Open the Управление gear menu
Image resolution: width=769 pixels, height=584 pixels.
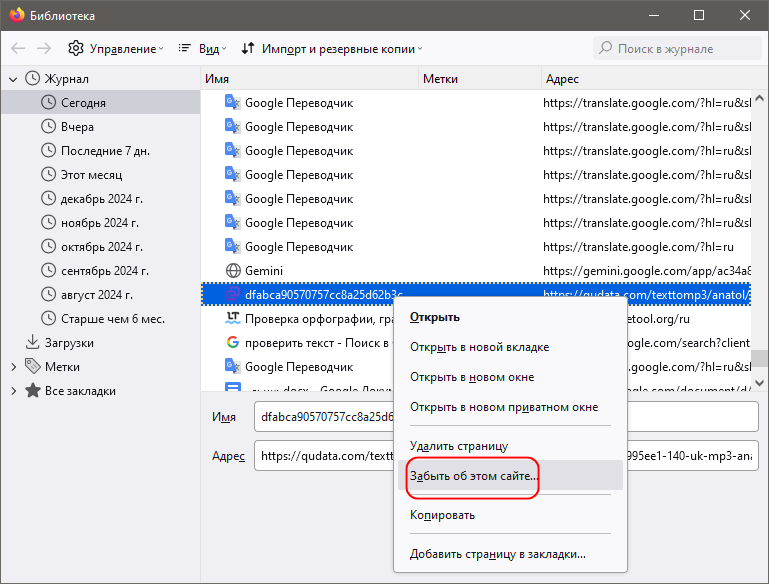(x=115, y=49)
